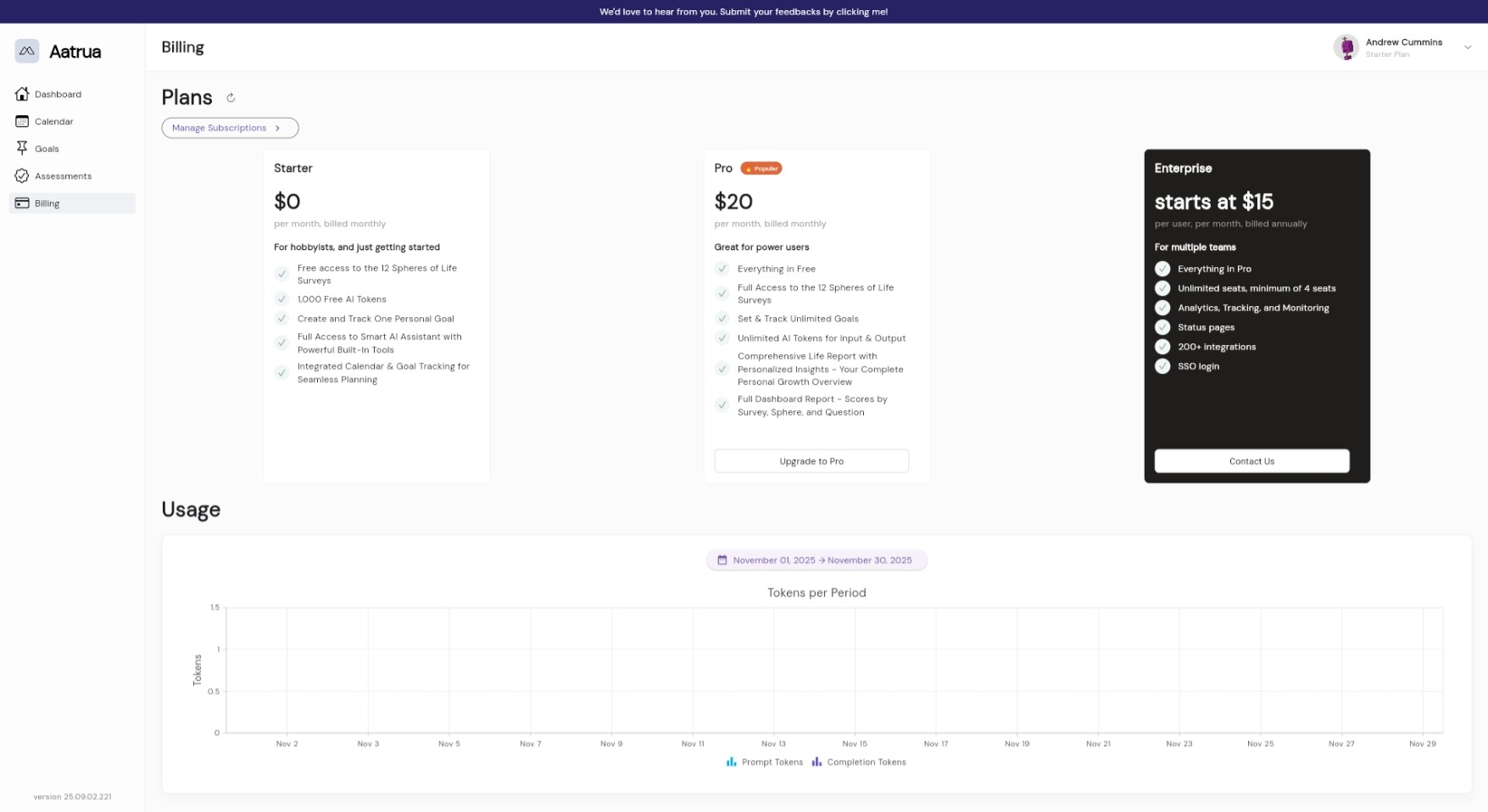Click the Upgrade to Pro button
The image size is (1488, 812).
coord(811,461)
